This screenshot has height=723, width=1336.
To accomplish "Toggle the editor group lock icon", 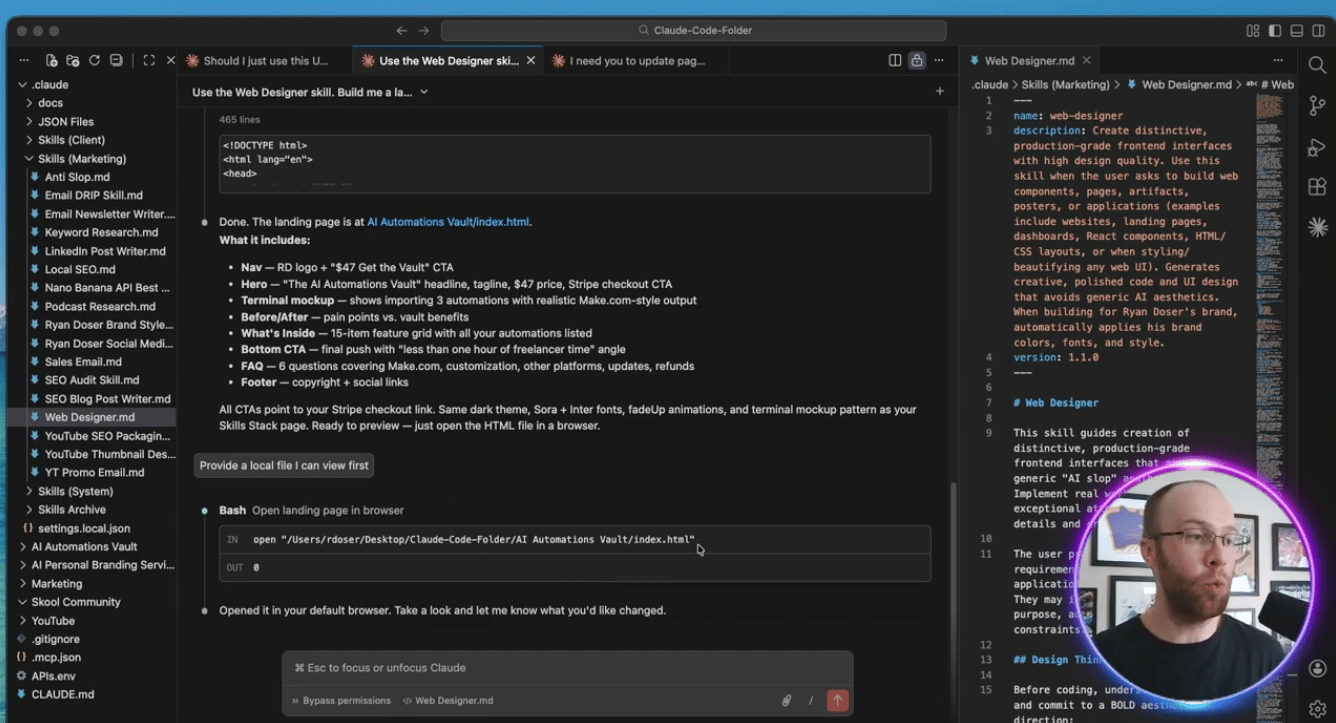I will [916, 61].
